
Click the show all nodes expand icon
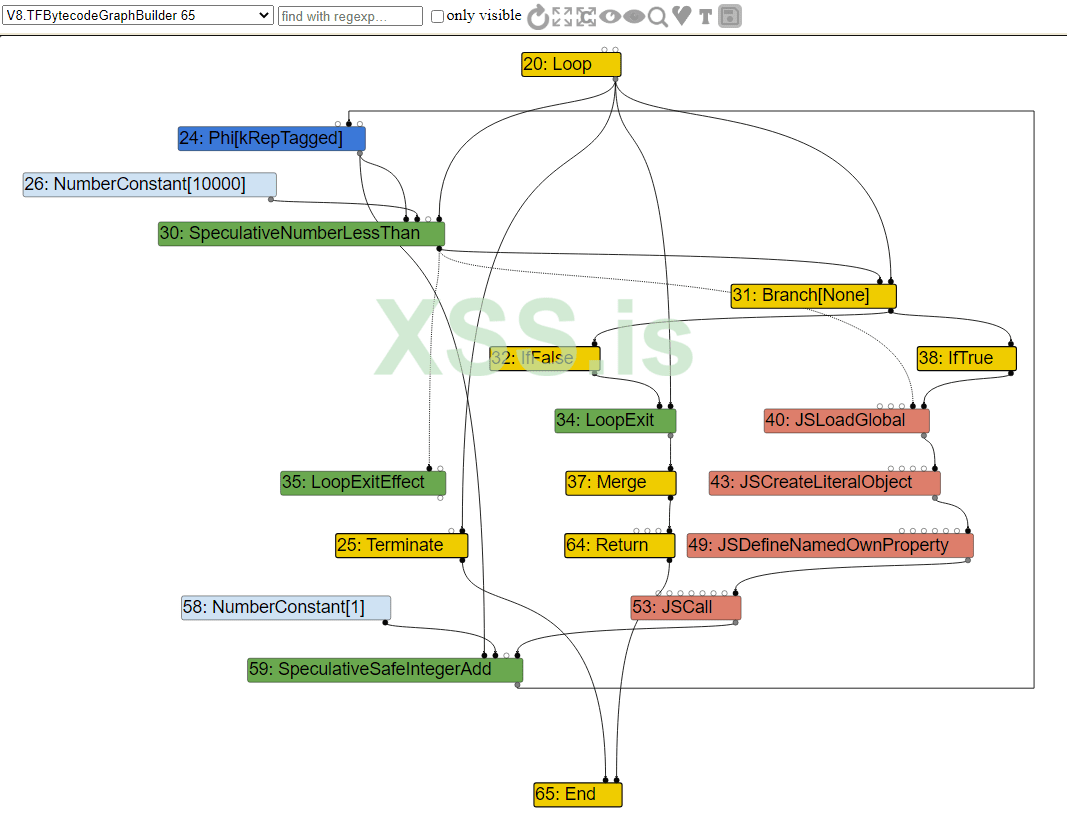click(562, 16)
